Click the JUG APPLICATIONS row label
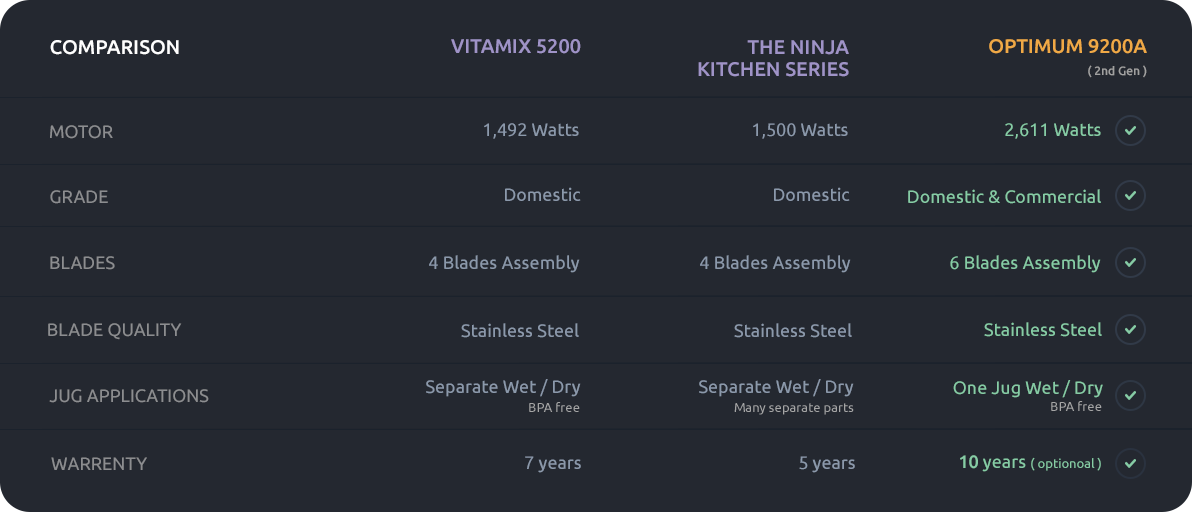 tap(129, 396)
